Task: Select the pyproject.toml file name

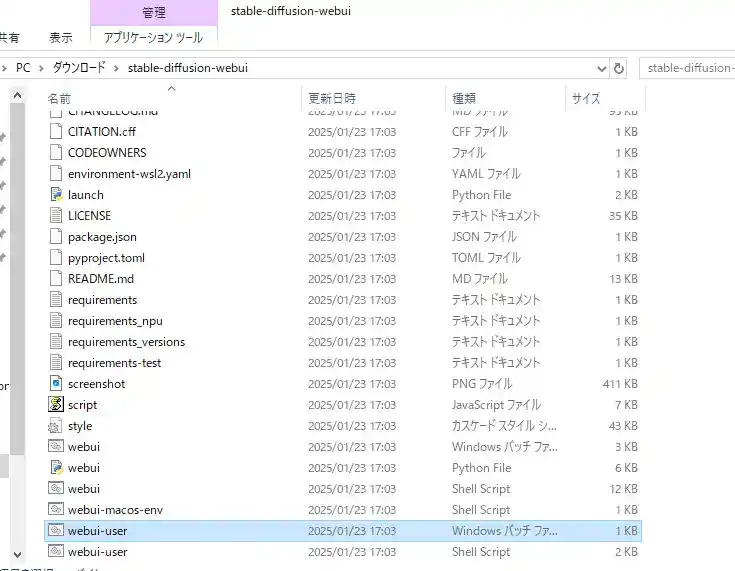Action: [x=106, y=258]
